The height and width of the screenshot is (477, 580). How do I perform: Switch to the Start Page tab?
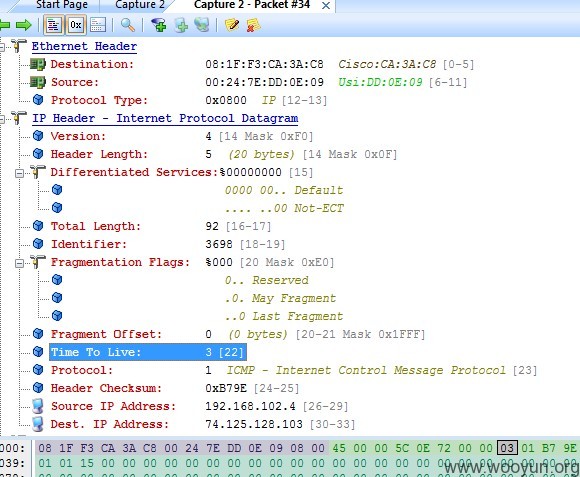pos(62,5)
